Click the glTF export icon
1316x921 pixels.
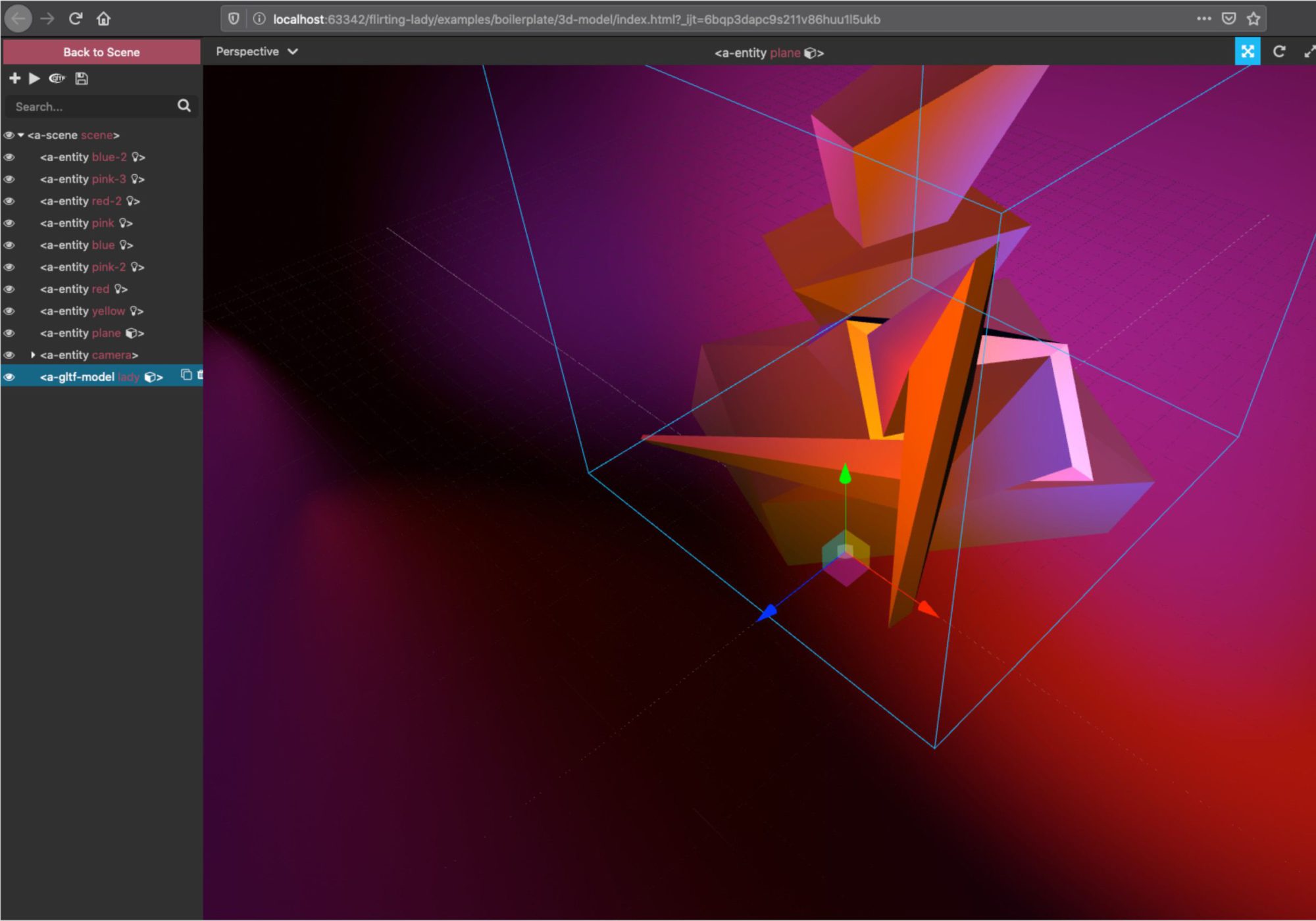click(x=57, y=78)
